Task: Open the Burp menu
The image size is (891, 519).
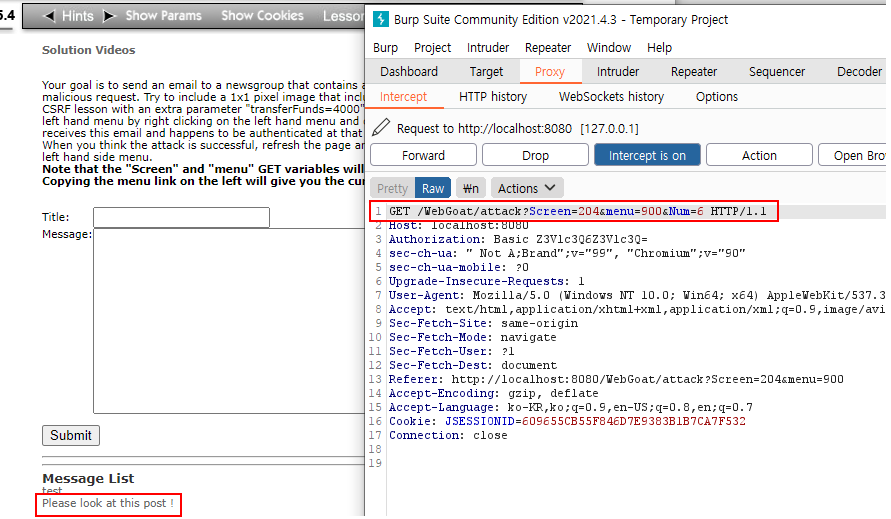Action: (385, 48)
